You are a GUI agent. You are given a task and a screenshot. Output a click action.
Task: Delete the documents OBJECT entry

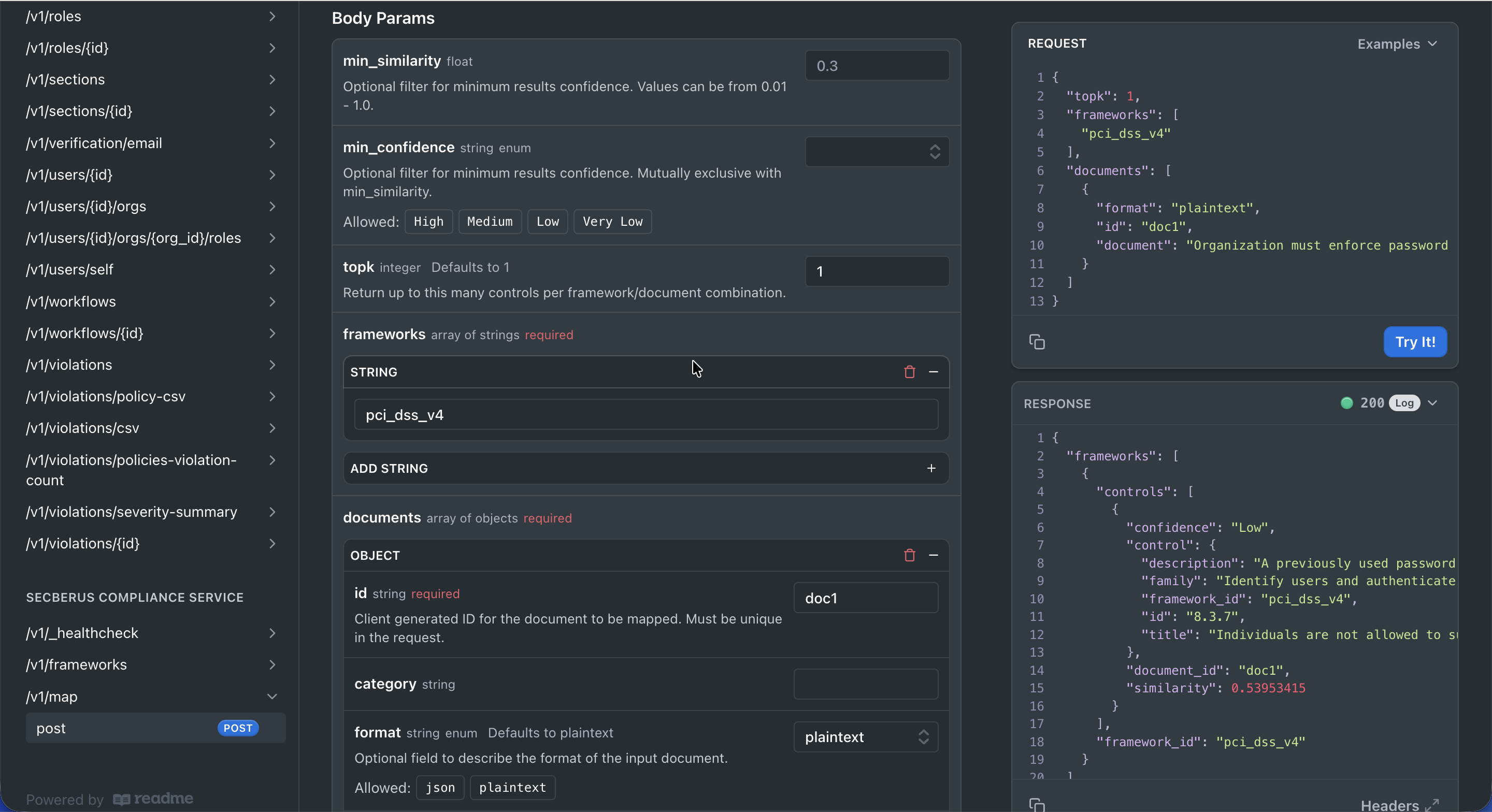pos(909,555)
